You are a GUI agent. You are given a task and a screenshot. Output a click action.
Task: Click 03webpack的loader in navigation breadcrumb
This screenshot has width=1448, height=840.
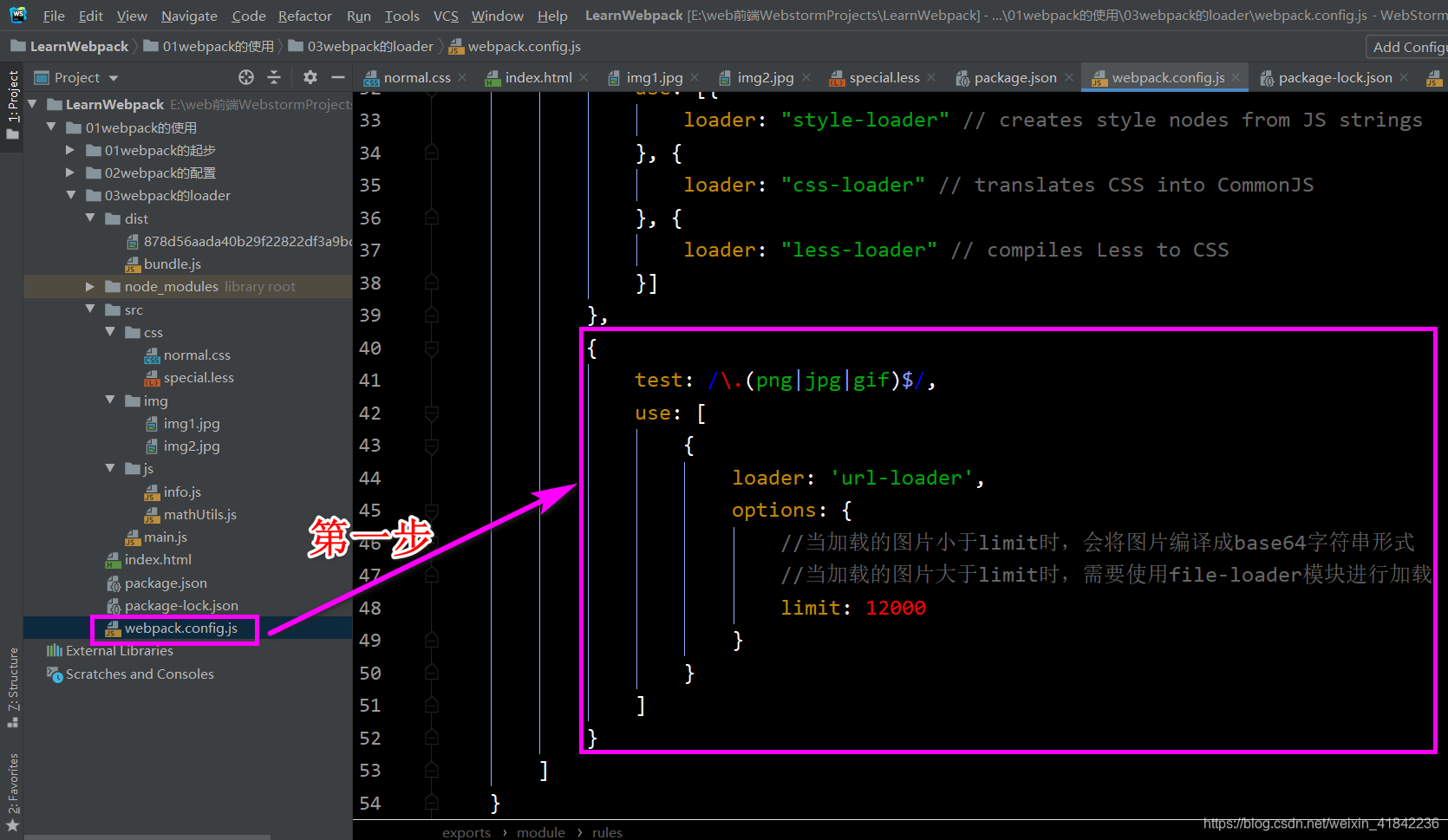click(x=361, y=47)
